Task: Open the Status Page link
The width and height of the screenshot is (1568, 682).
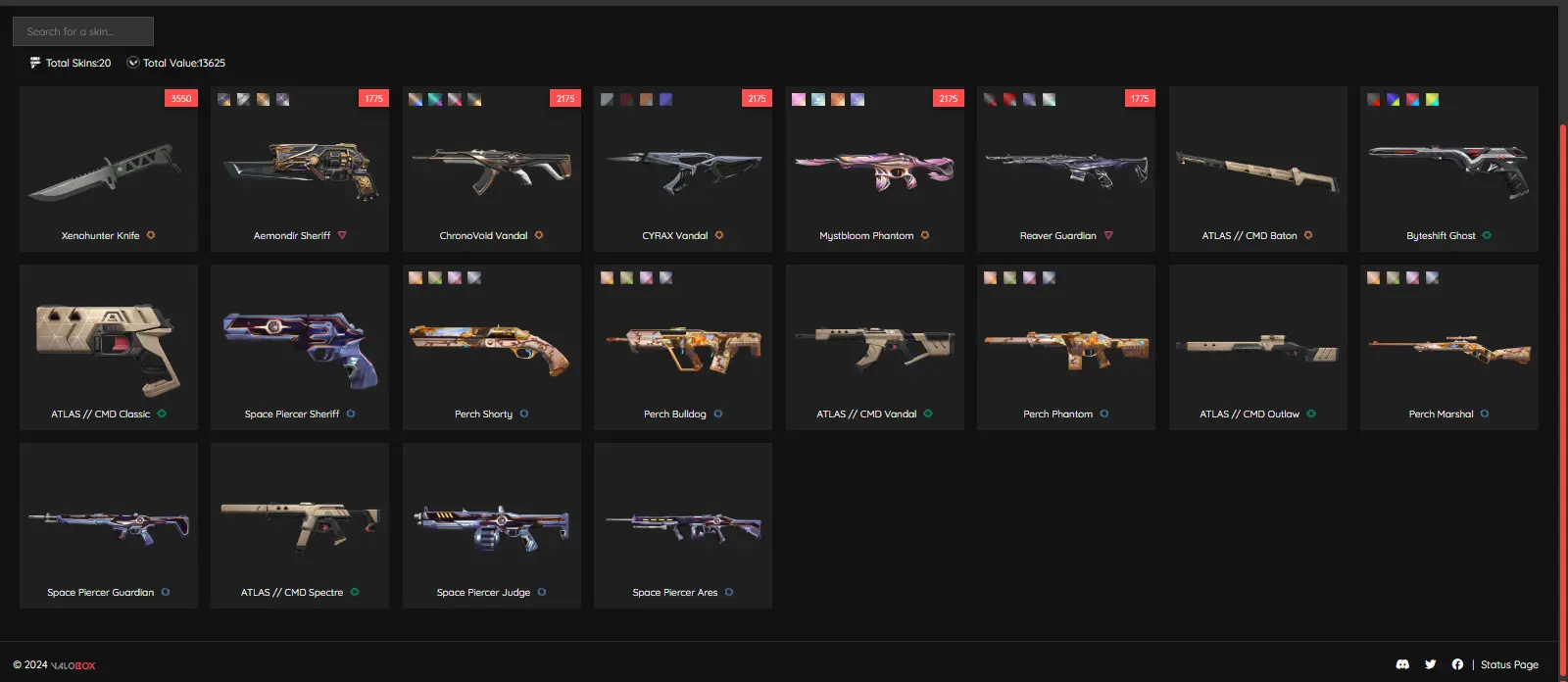Action: pyautogui.click(x=1509, y=664)
